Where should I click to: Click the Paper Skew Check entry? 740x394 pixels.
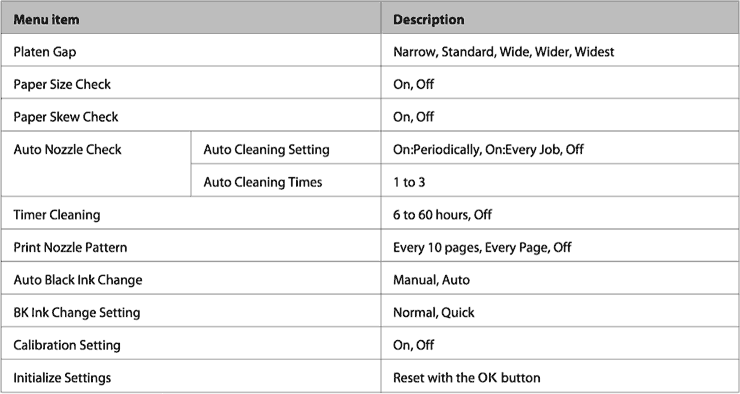[66, 117]
